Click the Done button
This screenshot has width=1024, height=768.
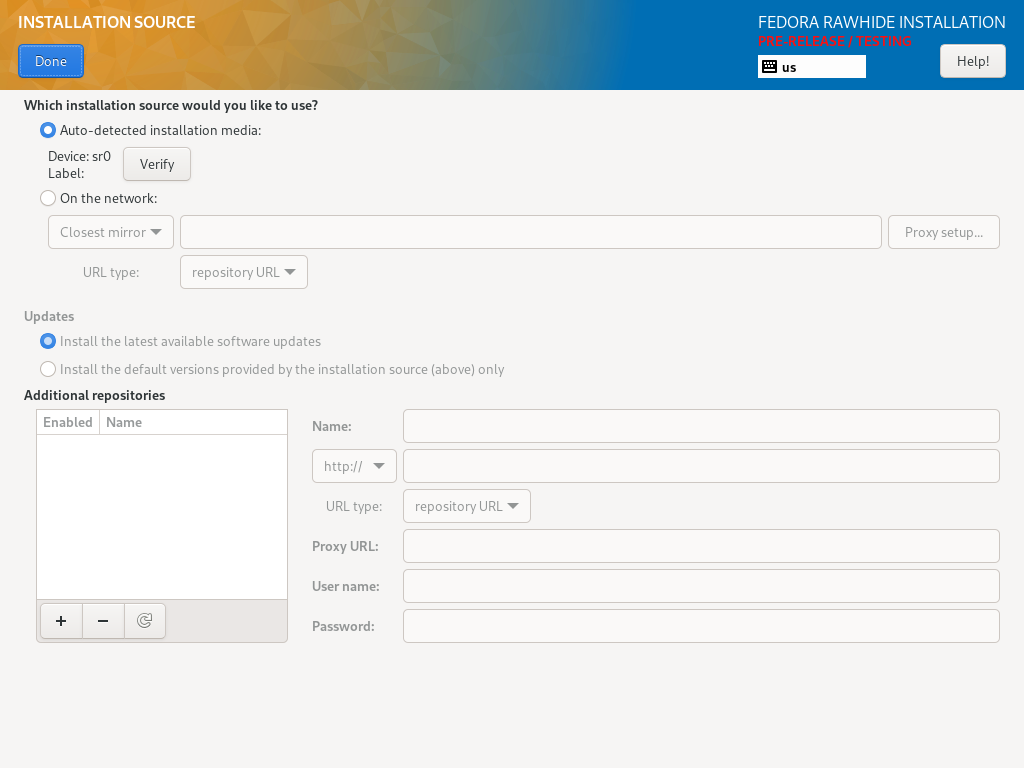(x=51, y=61)
